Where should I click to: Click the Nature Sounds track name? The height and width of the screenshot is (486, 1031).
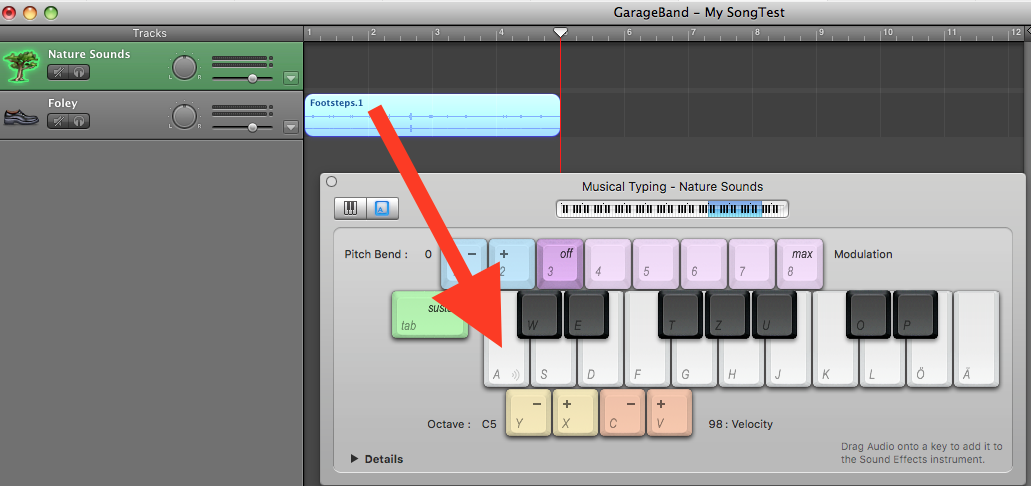(x=89, y=54)
